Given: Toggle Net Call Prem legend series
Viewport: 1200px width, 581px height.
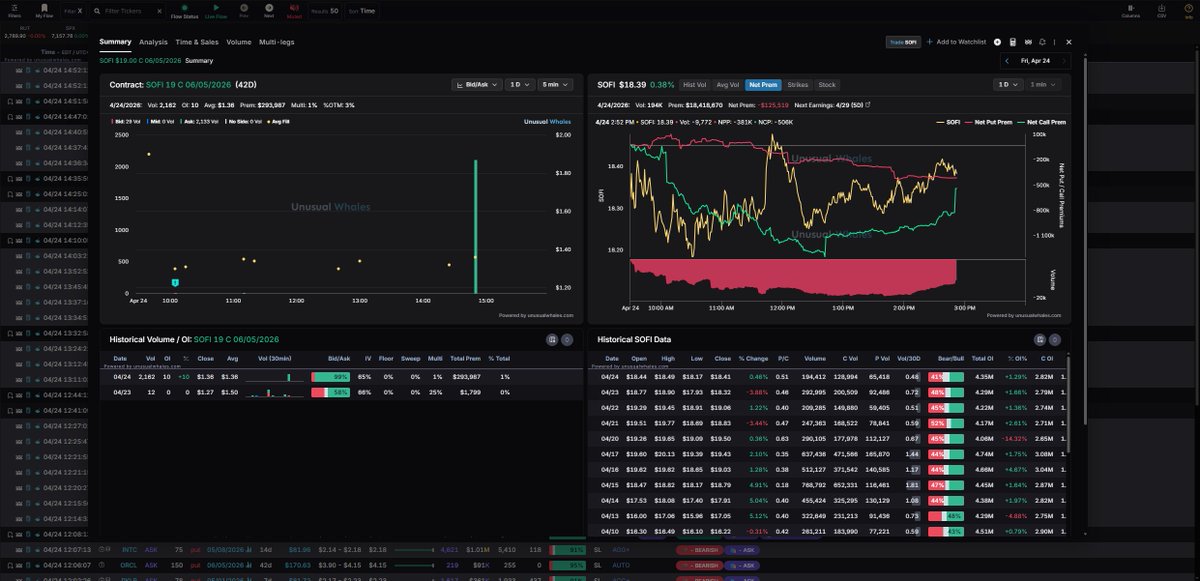Looking at the screenshot, I should pyautogui.click(x=1041, y=121).
